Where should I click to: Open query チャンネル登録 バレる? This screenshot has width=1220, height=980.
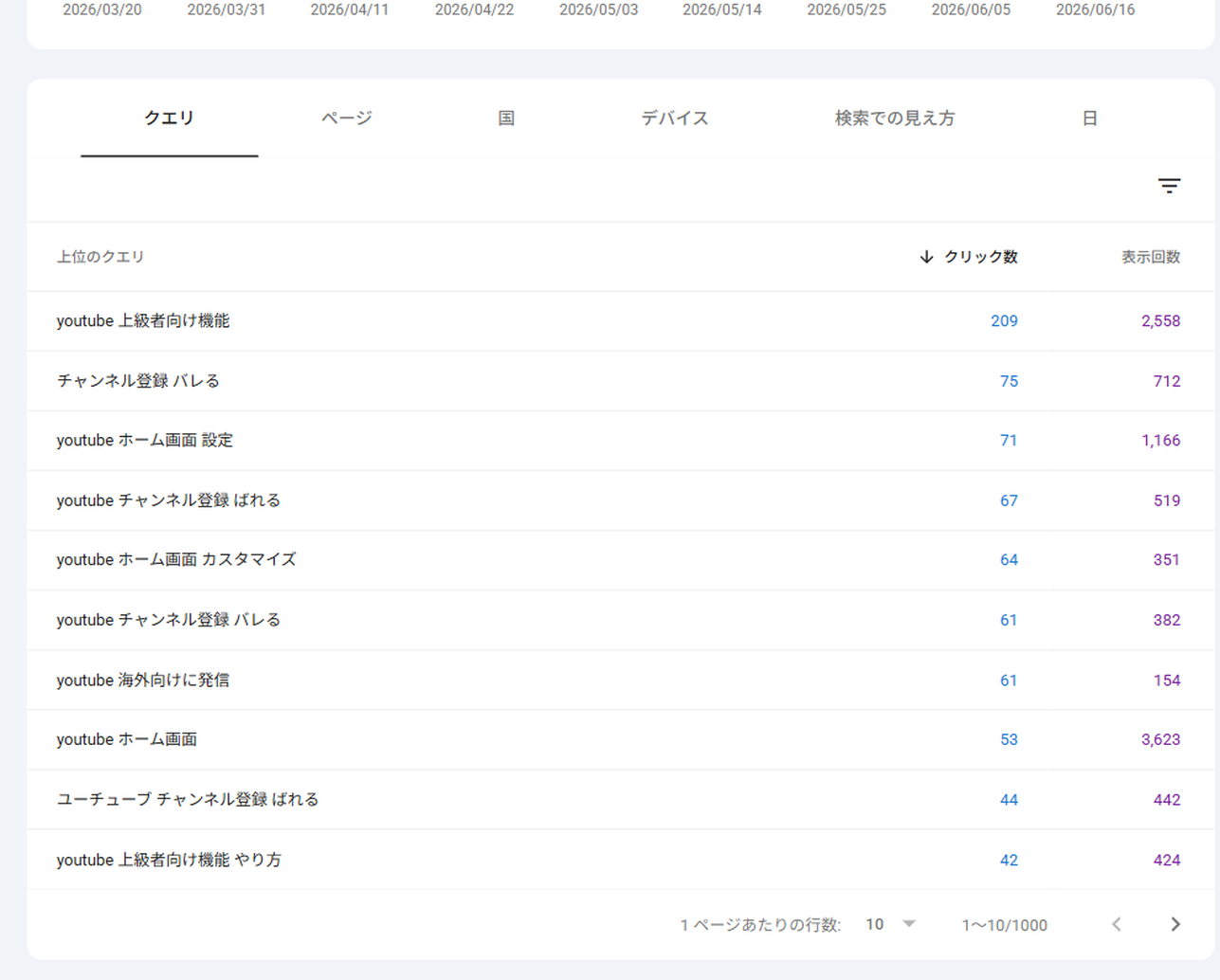(x=138, y=381)
